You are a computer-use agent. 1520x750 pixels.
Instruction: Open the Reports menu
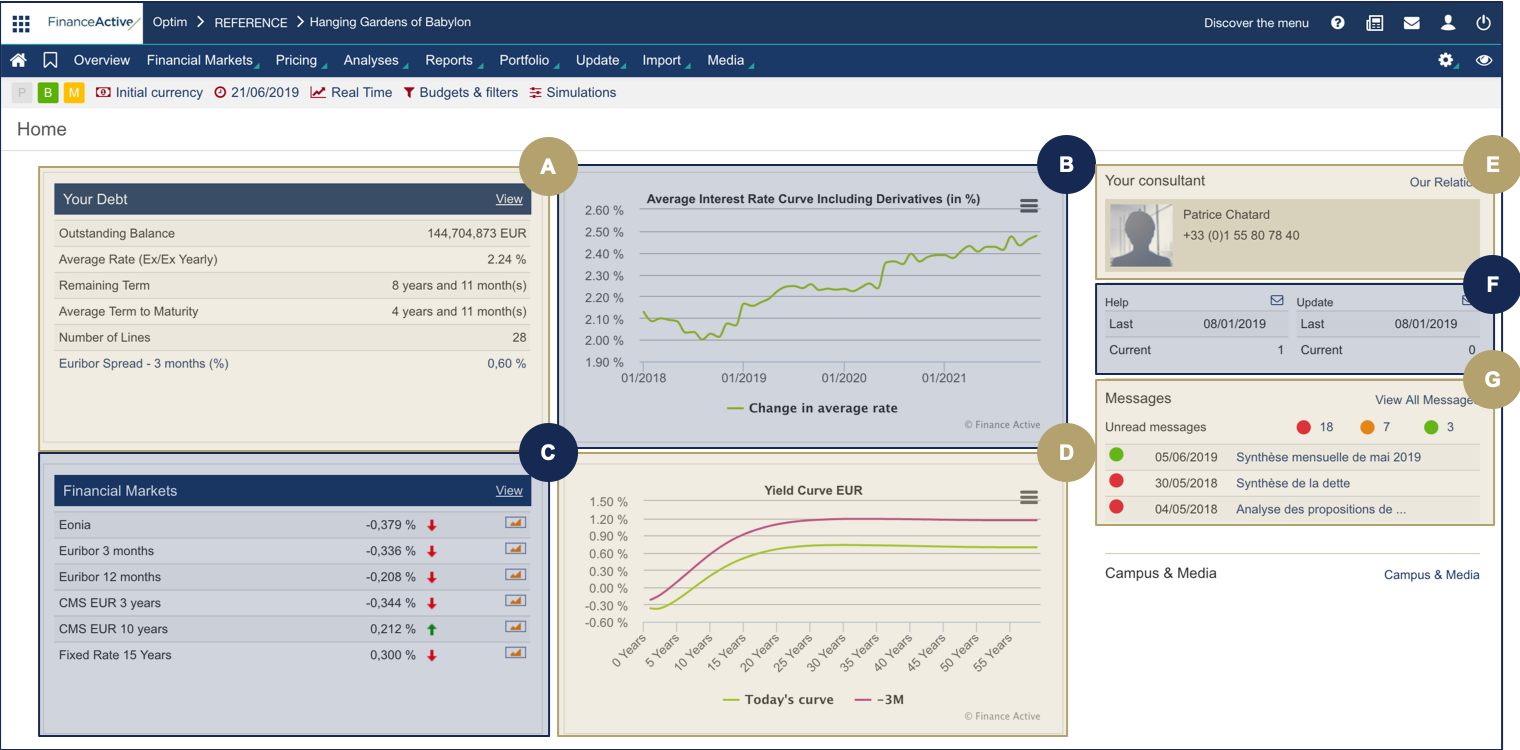tap(449, 60)
